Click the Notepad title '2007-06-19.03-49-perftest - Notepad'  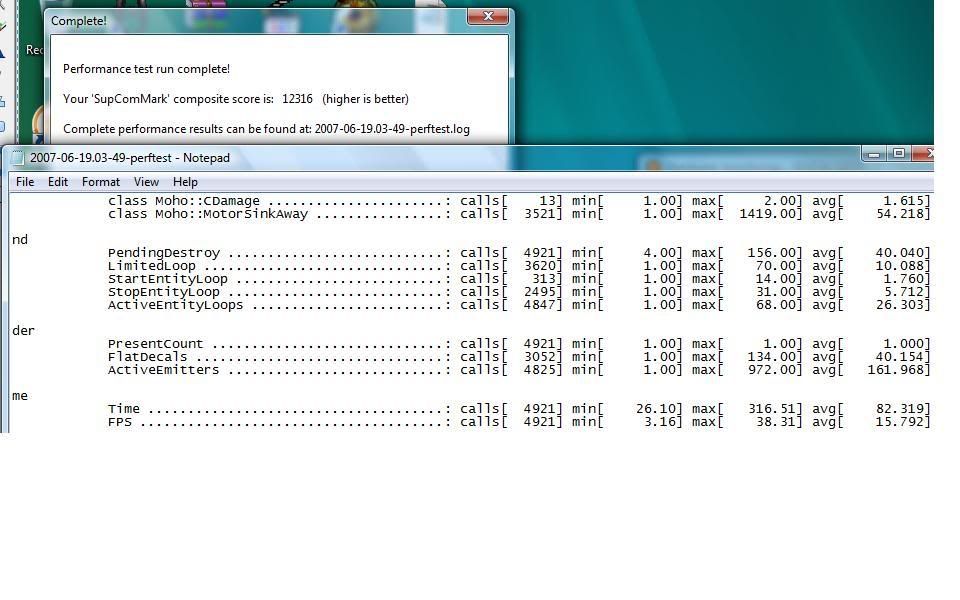130,158
